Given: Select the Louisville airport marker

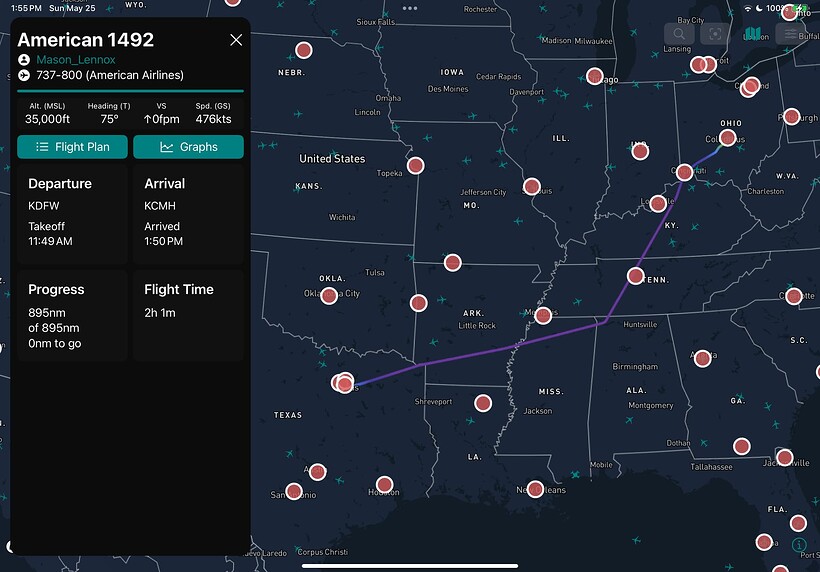Looking at the screenshot, I should (x=658, y=203).
